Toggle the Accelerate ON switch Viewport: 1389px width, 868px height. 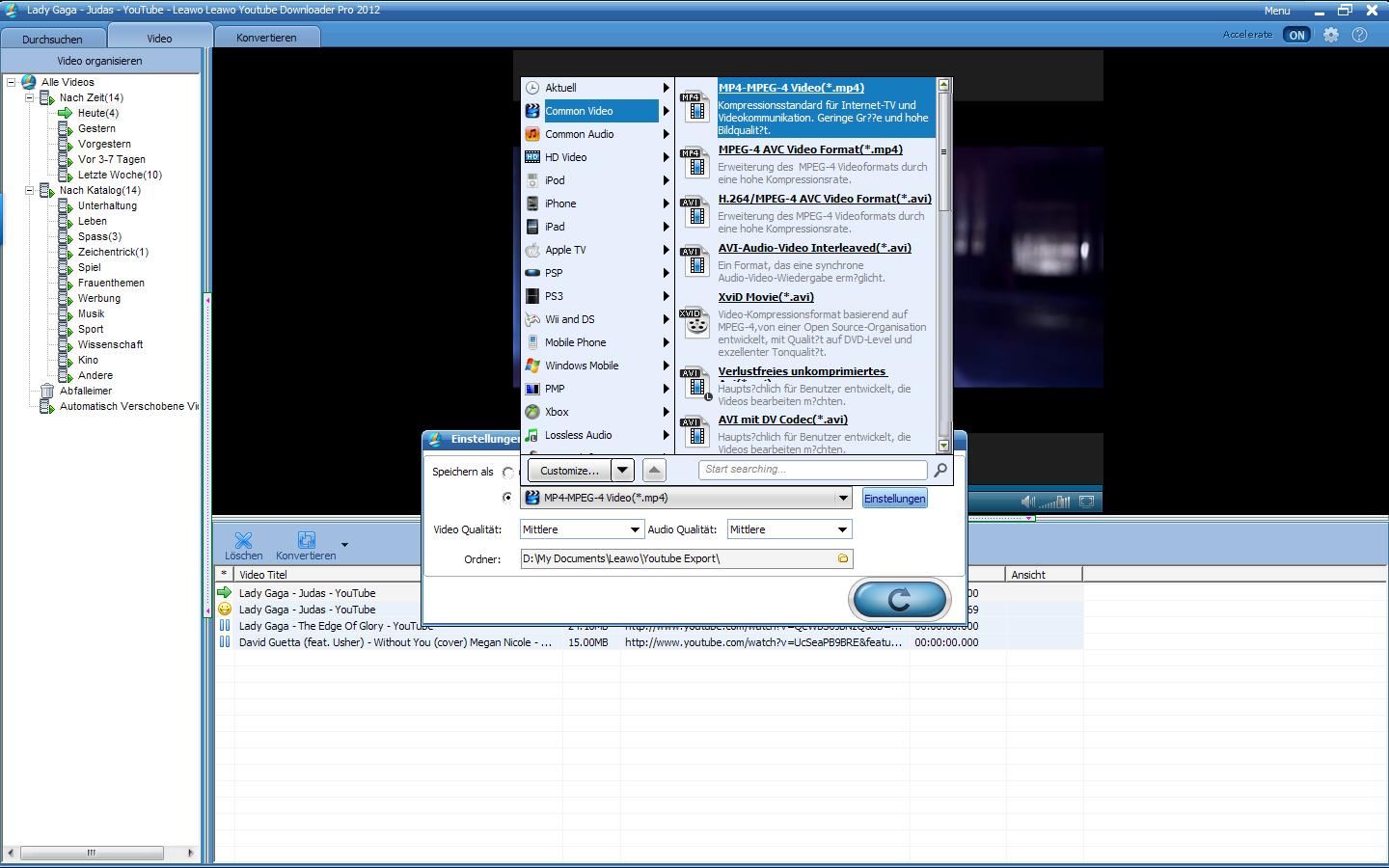click(x=1296, y=35)
